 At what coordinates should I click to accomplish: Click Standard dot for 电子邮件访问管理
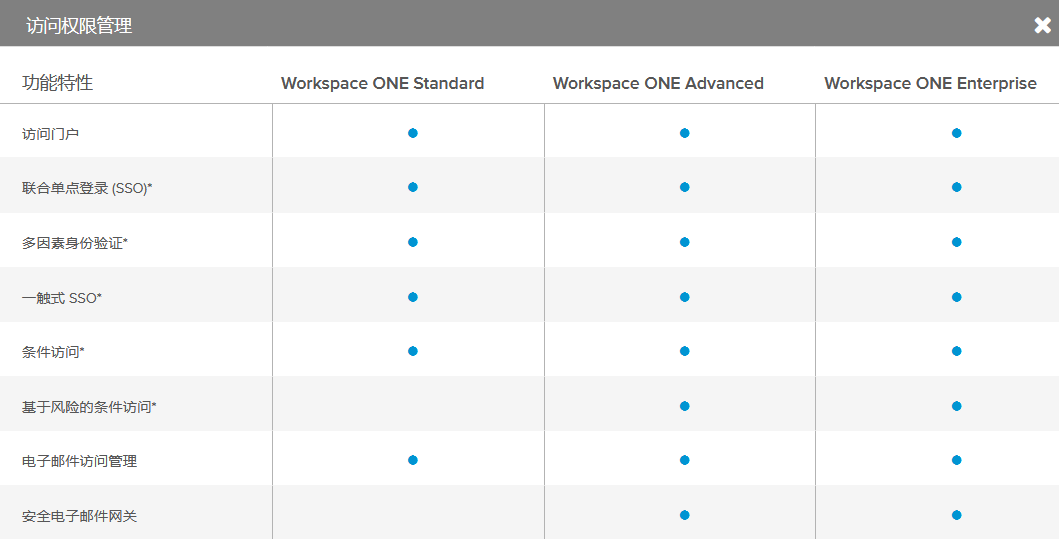(x=412, y=460)
